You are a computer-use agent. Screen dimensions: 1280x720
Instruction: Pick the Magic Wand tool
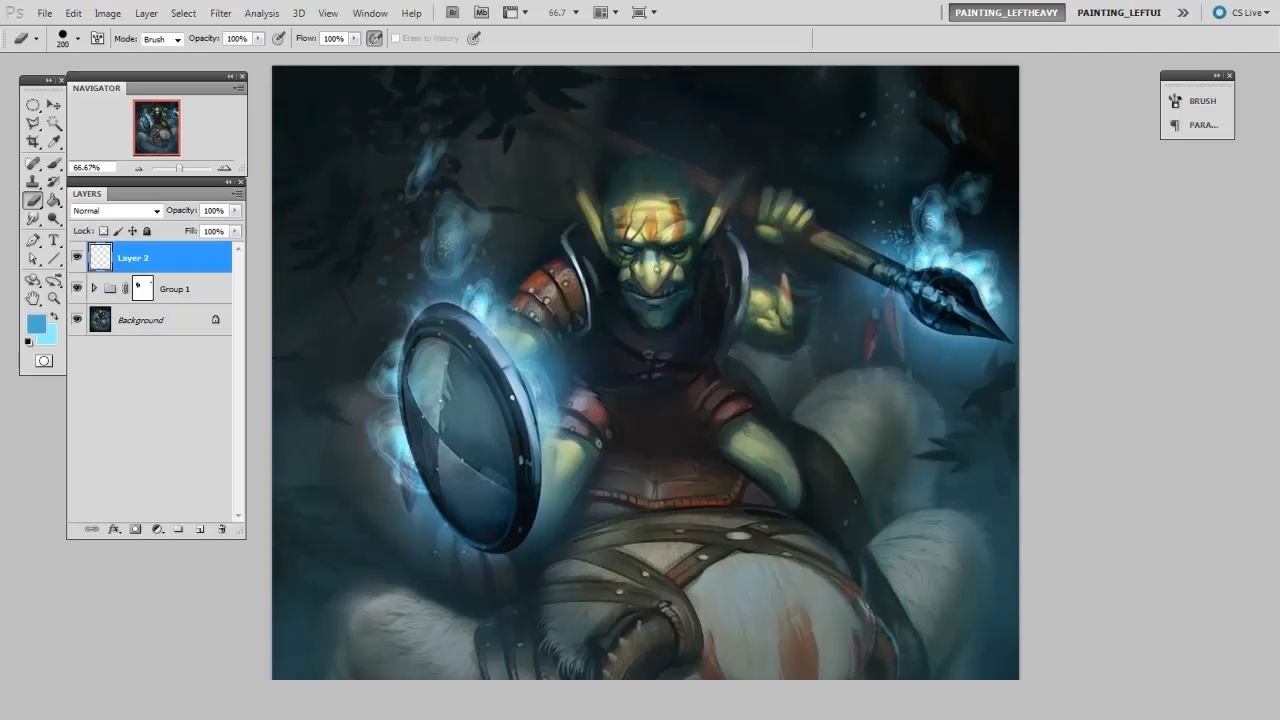point(54,123)
